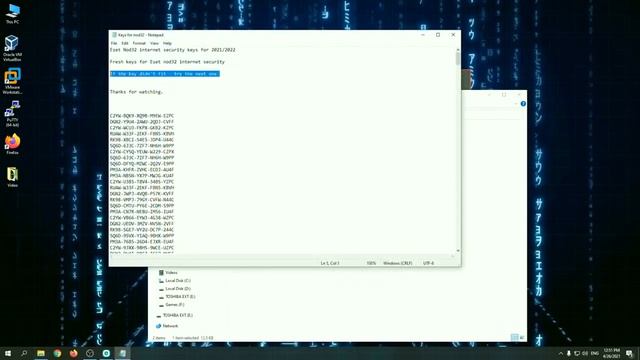Launch Oracle VM VirtualBox from desktop
The width and height of the screenshot is (640, 360).
(12, 48)
